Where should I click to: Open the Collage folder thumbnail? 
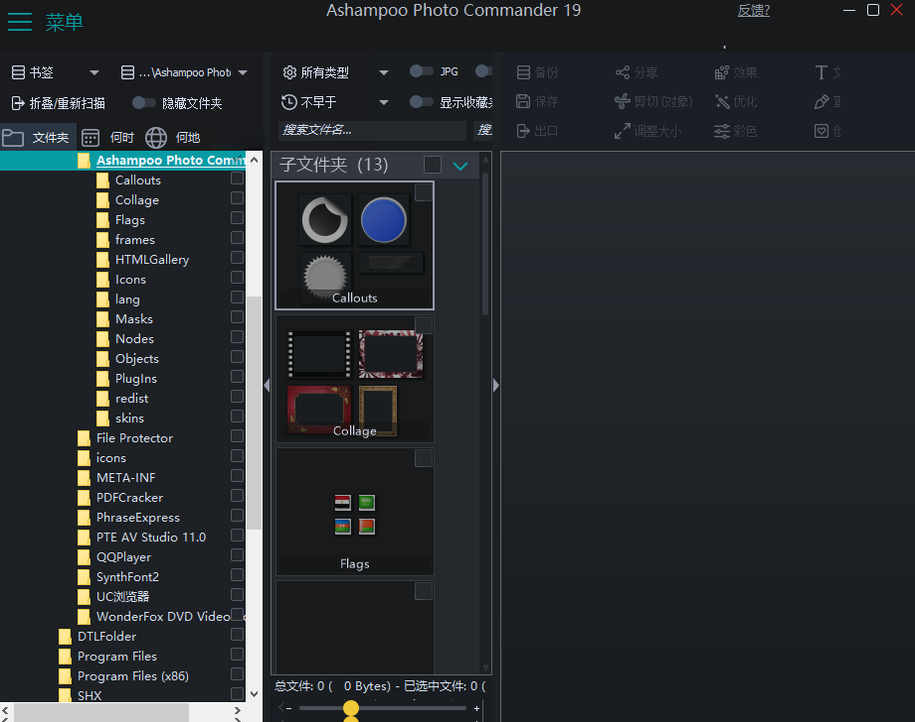pyautogui.click(x=355, y=379)
